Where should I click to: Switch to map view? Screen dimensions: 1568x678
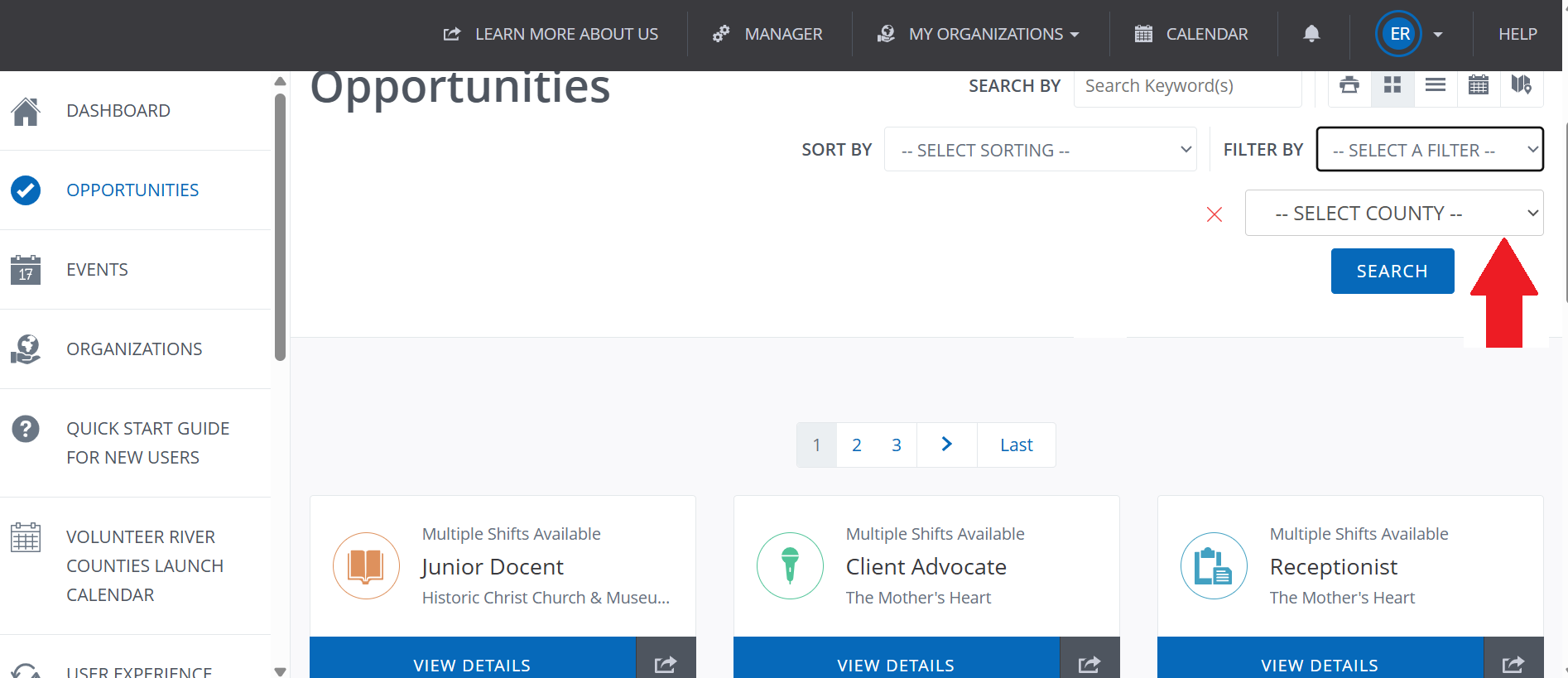tap(1522, 84)
